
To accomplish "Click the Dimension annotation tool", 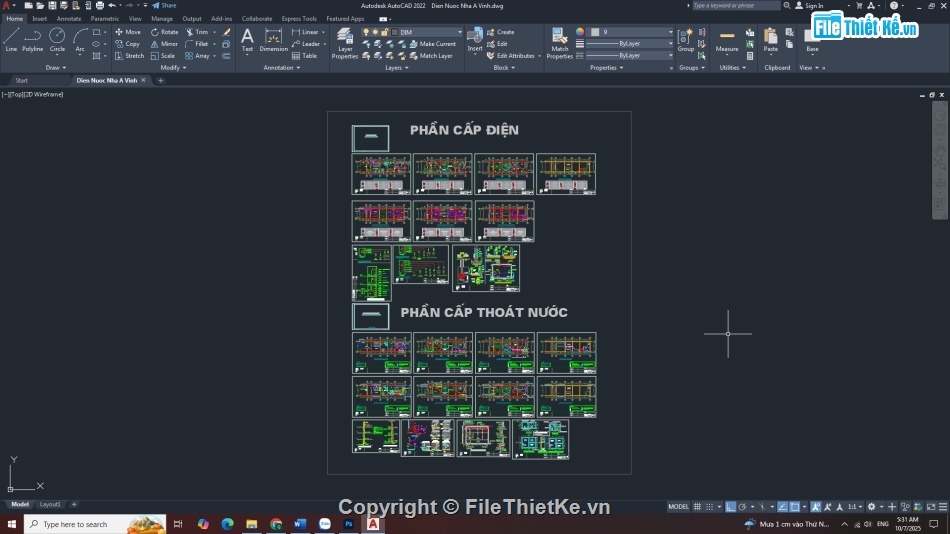I will [273, 40].
